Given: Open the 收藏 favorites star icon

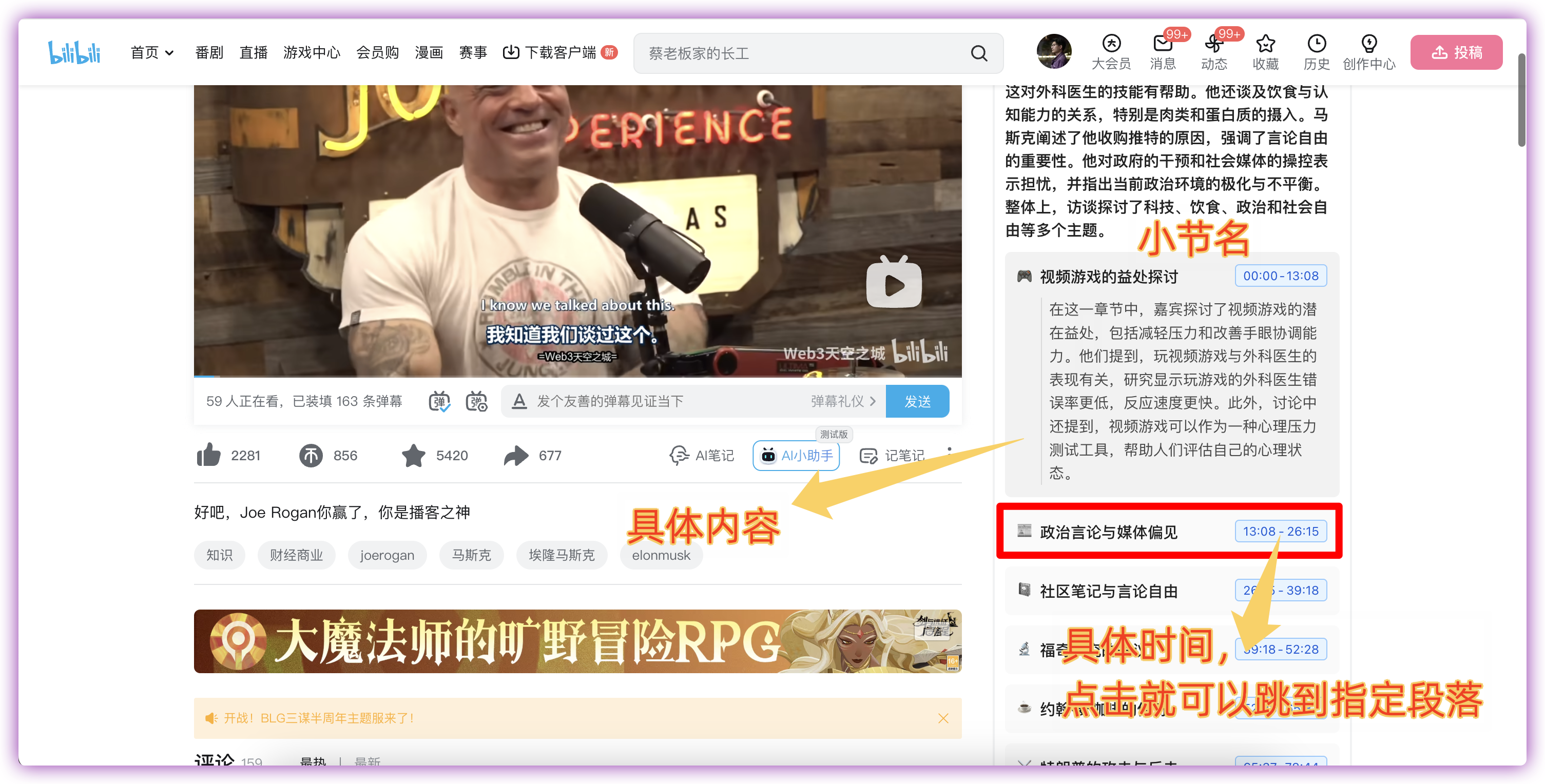Looking at the screenshot, I should click(x=1265, y=52).
